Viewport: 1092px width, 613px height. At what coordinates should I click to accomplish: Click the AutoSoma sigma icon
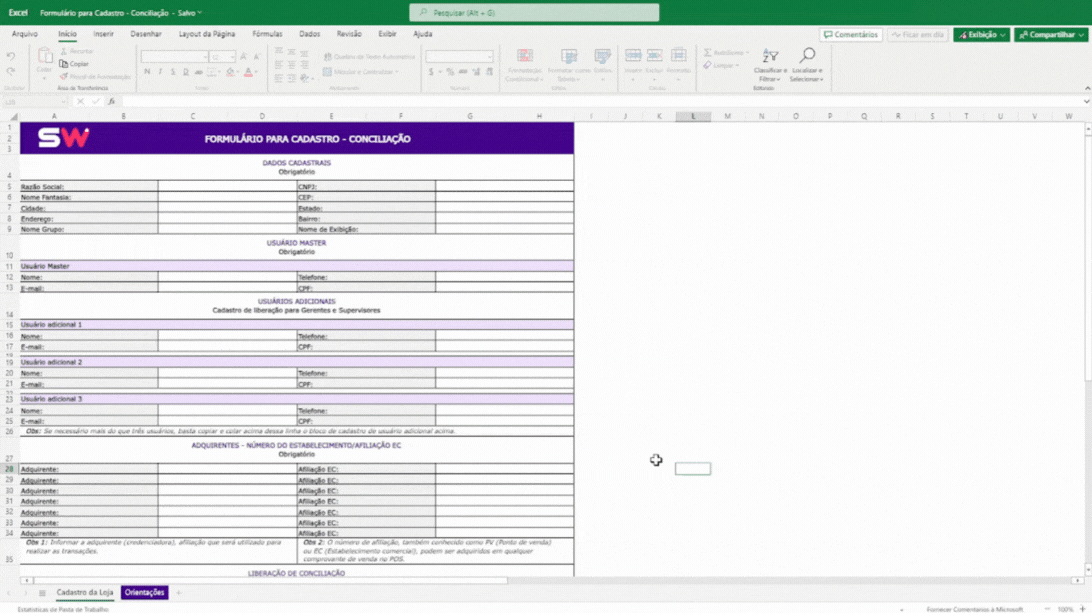pyautogui.click(x=708, y=52)
